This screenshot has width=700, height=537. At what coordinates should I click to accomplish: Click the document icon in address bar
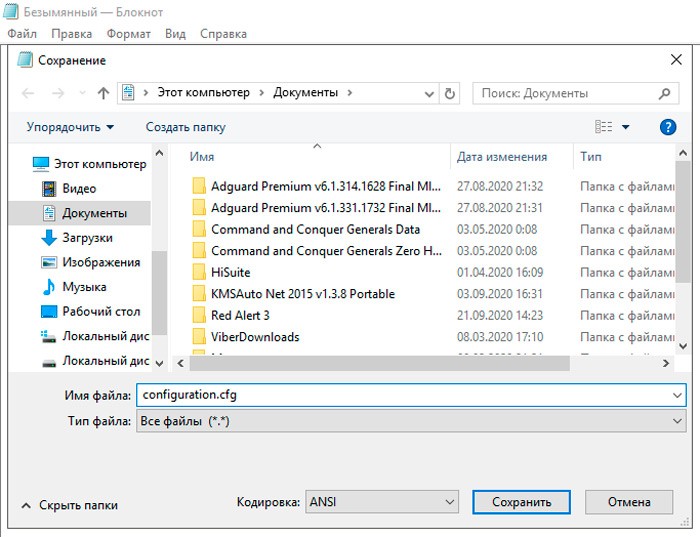[129, 93]
